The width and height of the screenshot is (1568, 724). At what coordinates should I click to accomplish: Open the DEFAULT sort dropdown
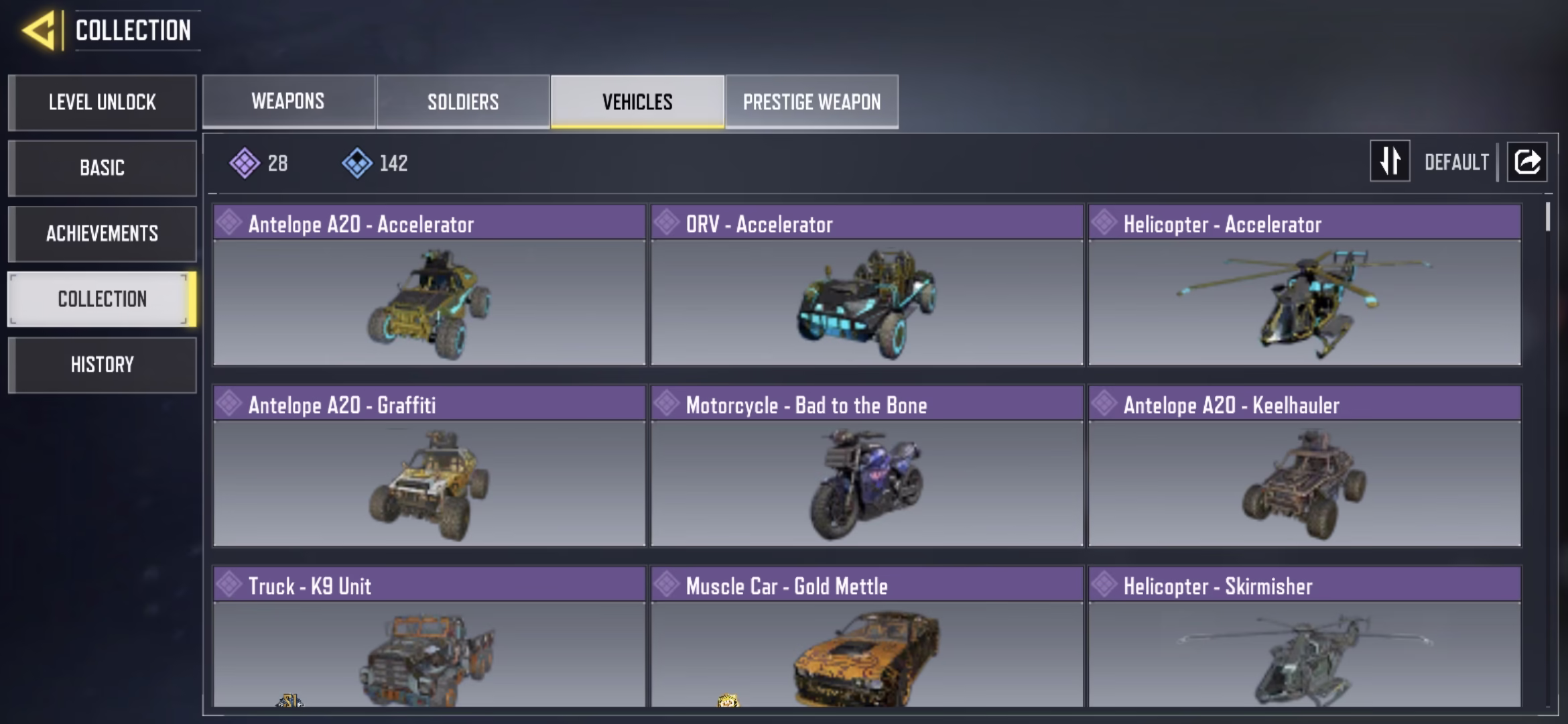click(x=1456, y=162)
